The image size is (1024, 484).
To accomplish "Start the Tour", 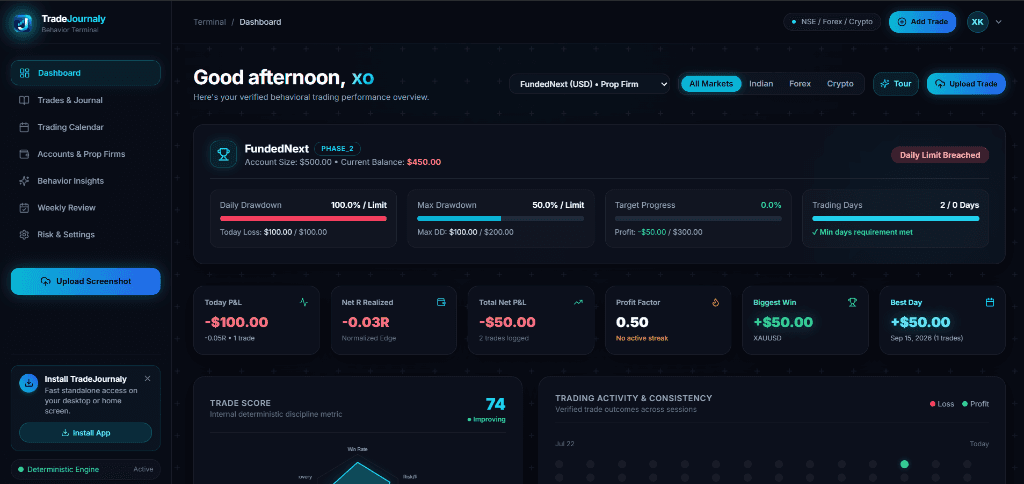I will (896, 84).
